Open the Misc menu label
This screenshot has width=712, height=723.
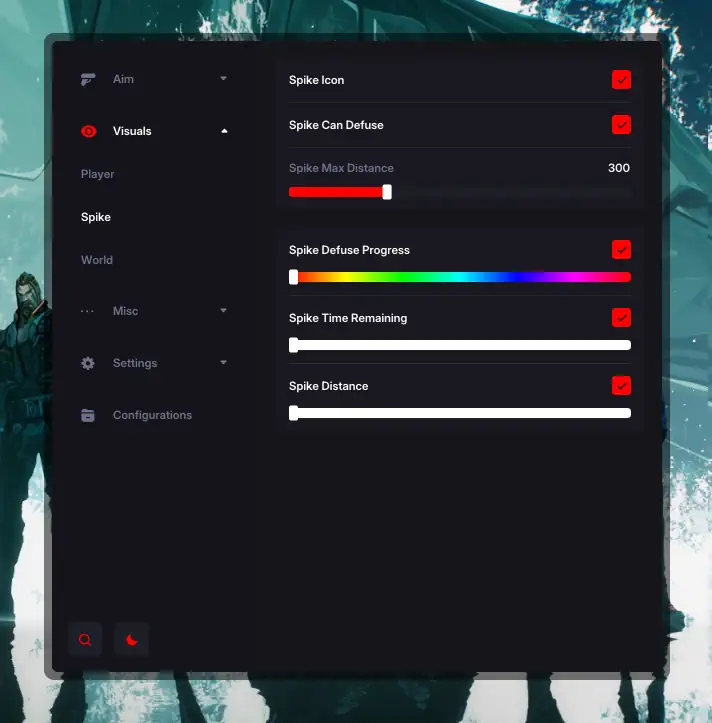click(x=125, y=311)
